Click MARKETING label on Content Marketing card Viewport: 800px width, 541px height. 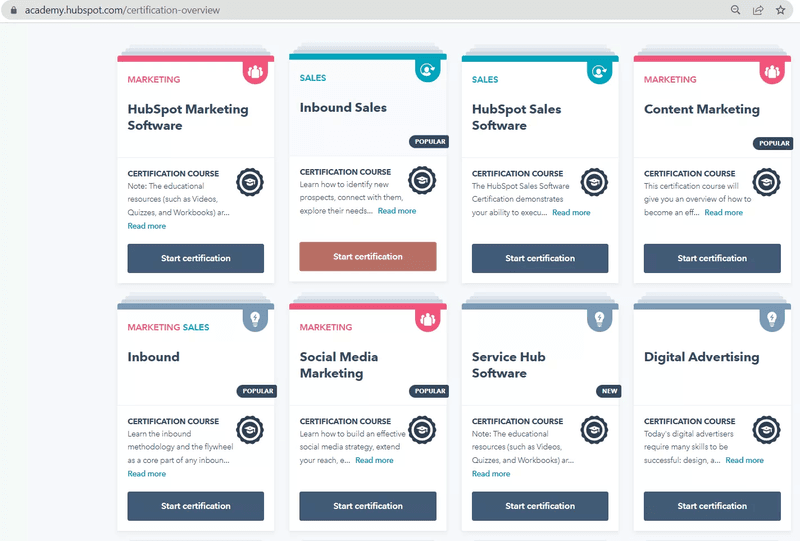[x=670, y=80]
